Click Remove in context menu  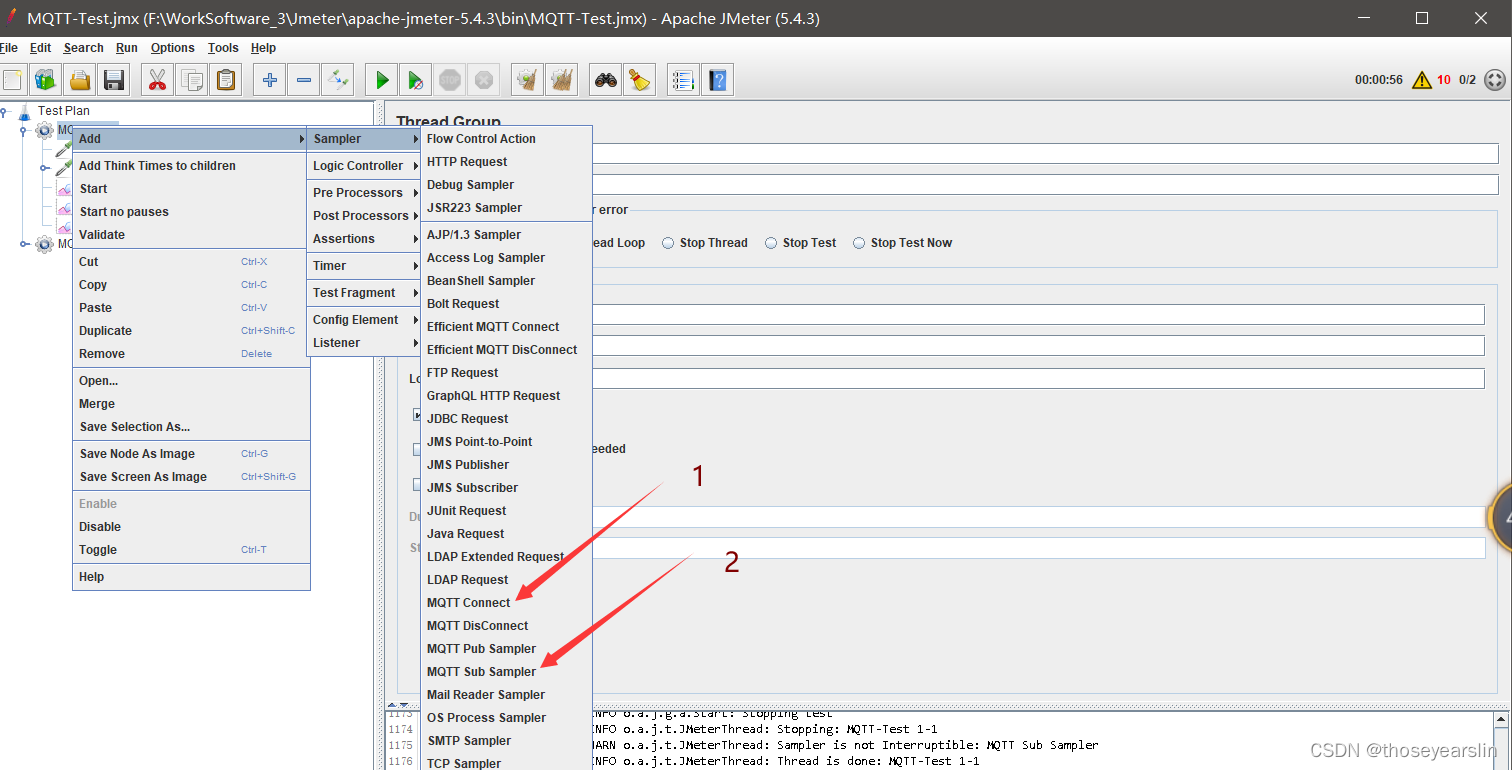point(191,354)
